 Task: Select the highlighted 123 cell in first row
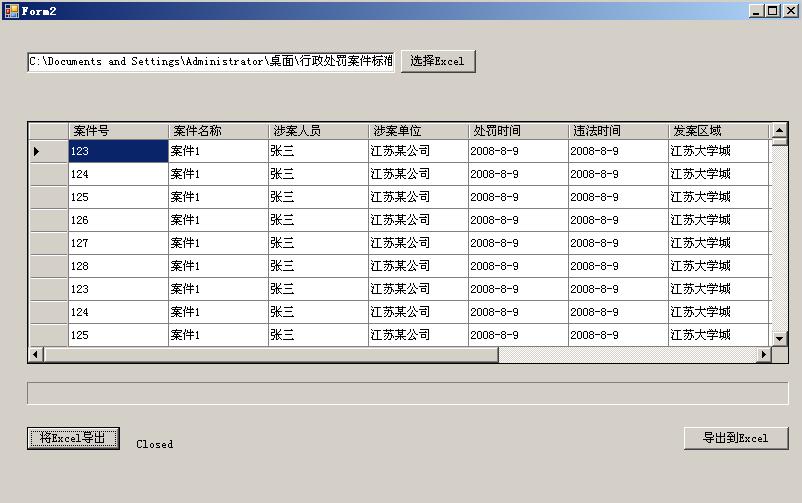pyautogui.click(x=118, y=151)
